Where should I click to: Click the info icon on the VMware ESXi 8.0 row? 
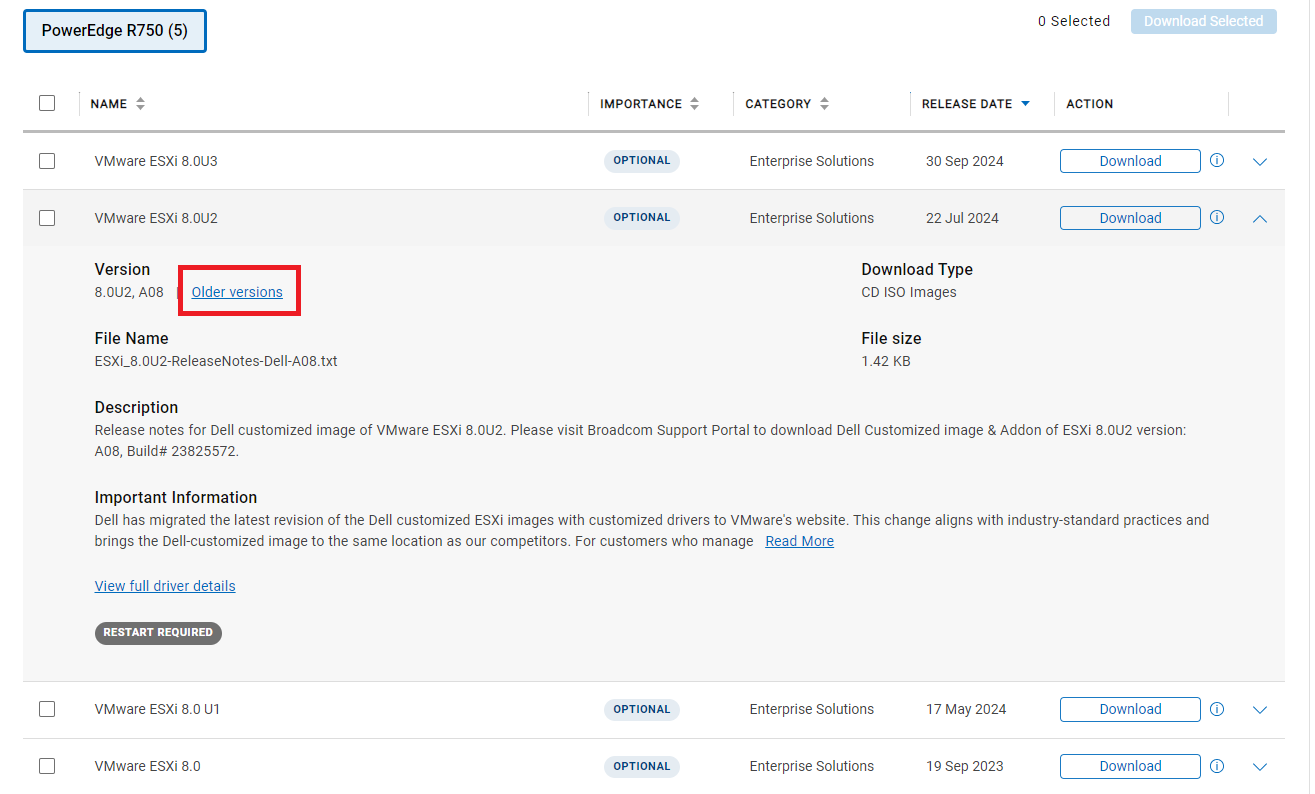tap(1217, 766)
